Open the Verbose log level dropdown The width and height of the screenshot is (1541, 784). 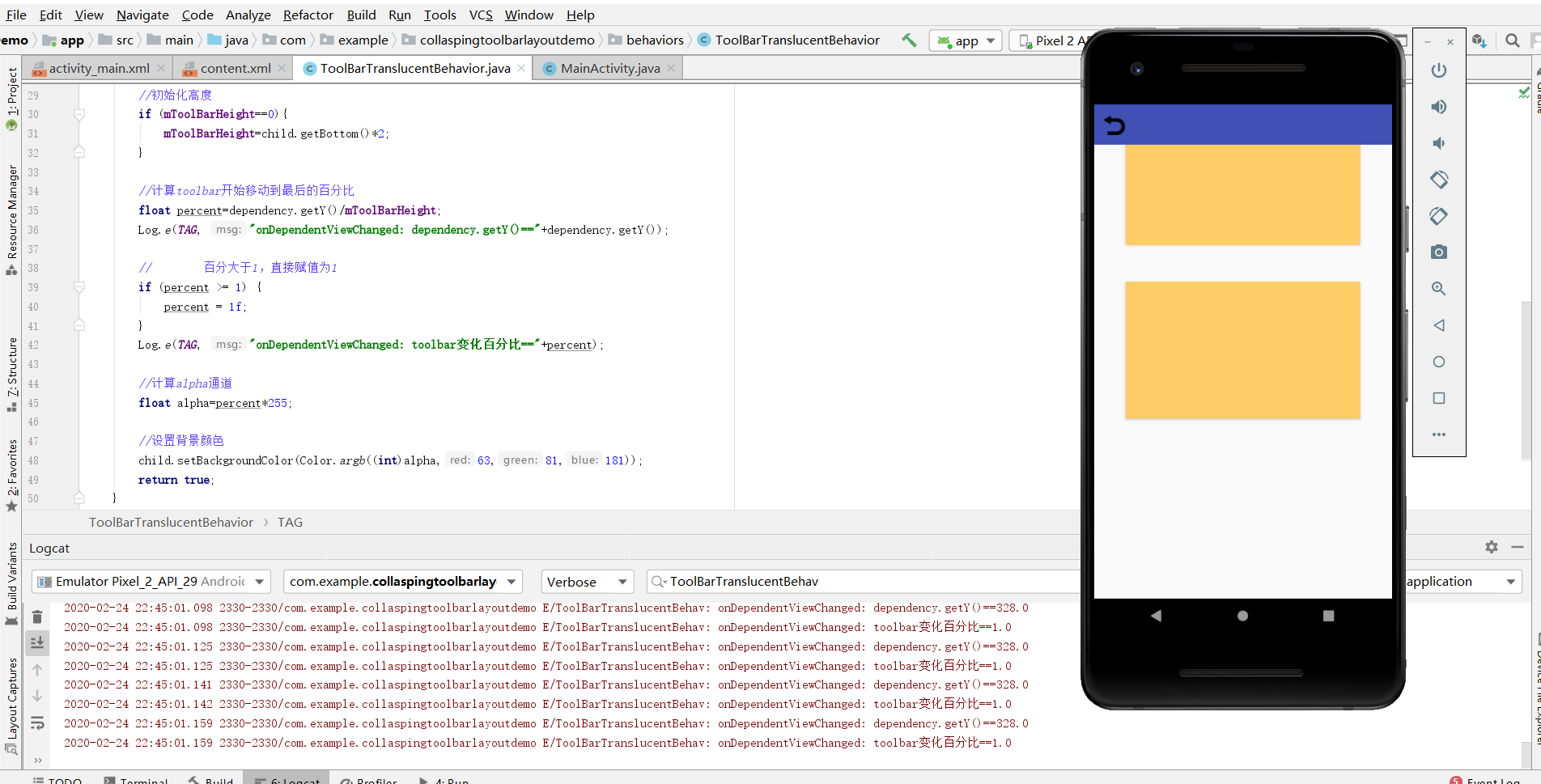587,582
